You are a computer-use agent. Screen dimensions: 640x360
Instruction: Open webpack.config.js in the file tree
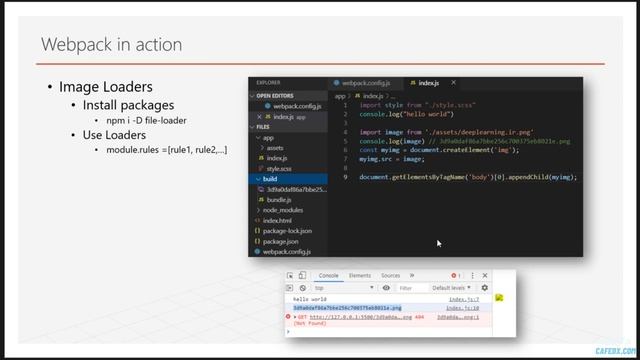pyautogui.click(x=287, y=251)
